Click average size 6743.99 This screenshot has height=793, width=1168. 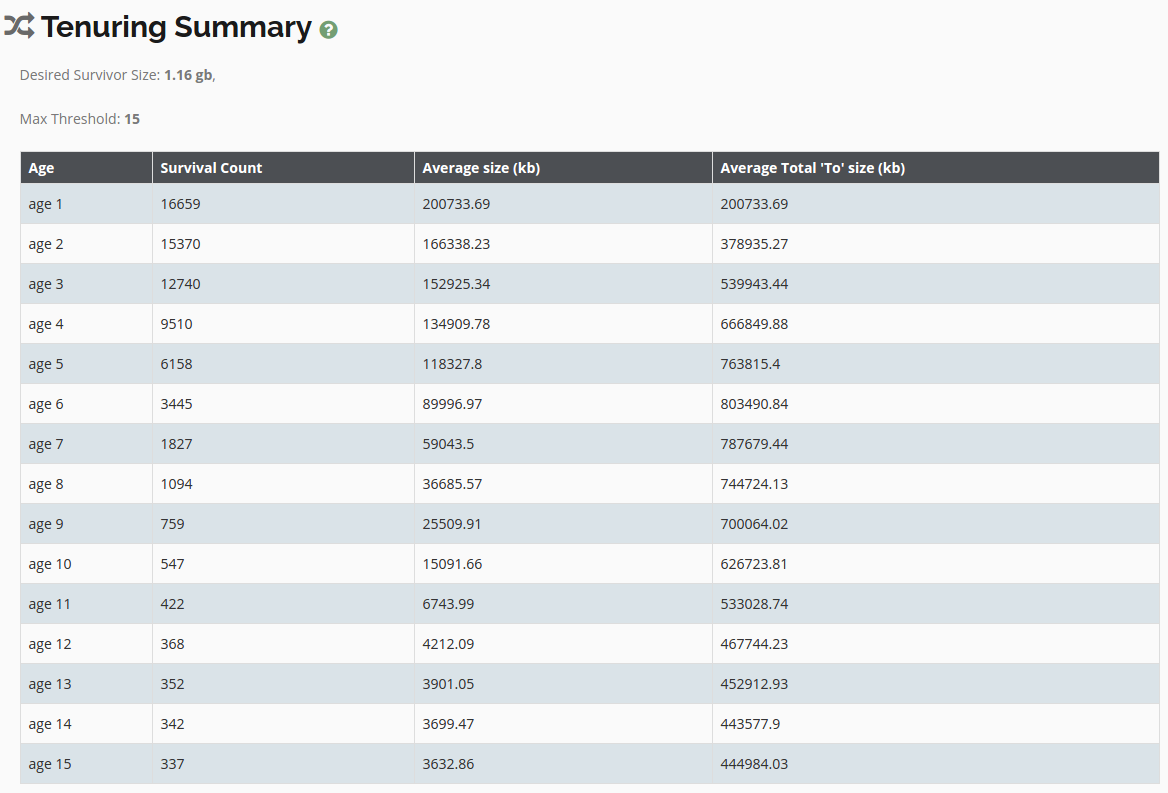[x=448, y=605]
